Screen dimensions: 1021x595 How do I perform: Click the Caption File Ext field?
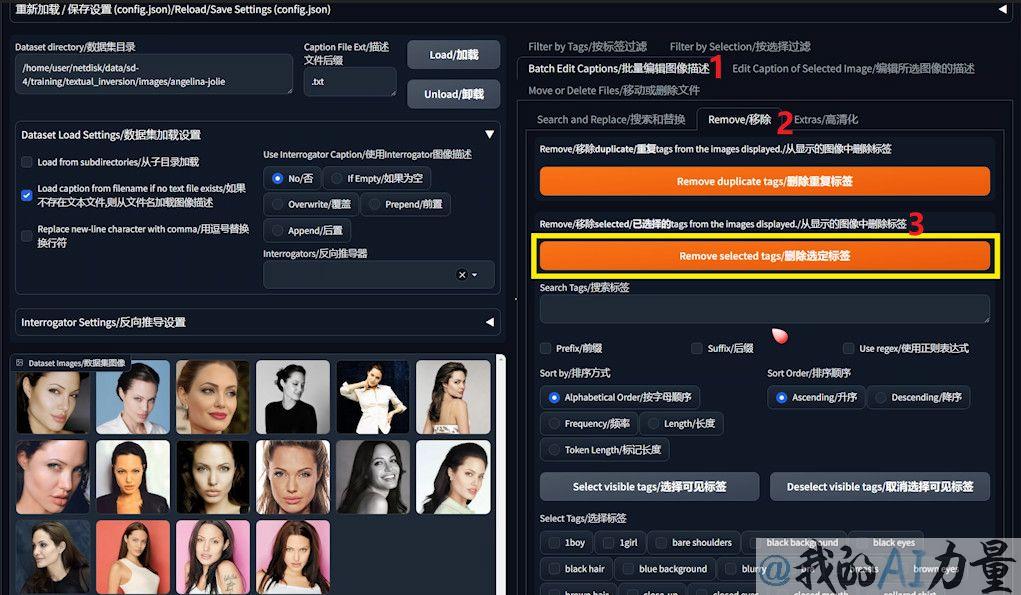pyautogui.click(x=350, y=82)
